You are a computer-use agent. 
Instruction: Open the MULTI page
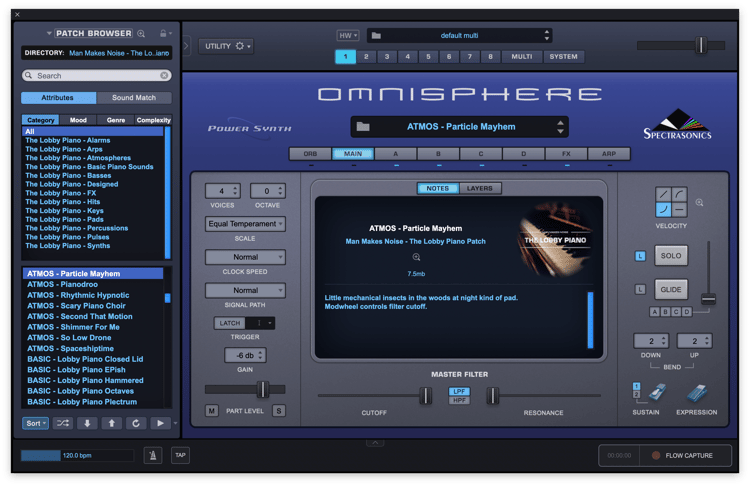pyautogui.click(x=521, y=56)
